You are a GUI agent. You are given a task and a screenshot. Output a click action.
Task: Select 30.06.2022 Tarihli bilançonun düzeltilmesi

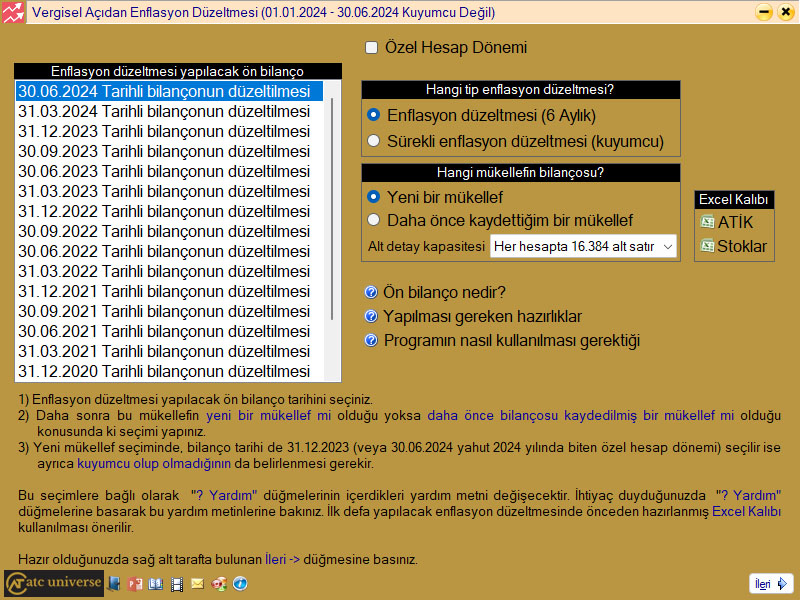click(169, 251)
